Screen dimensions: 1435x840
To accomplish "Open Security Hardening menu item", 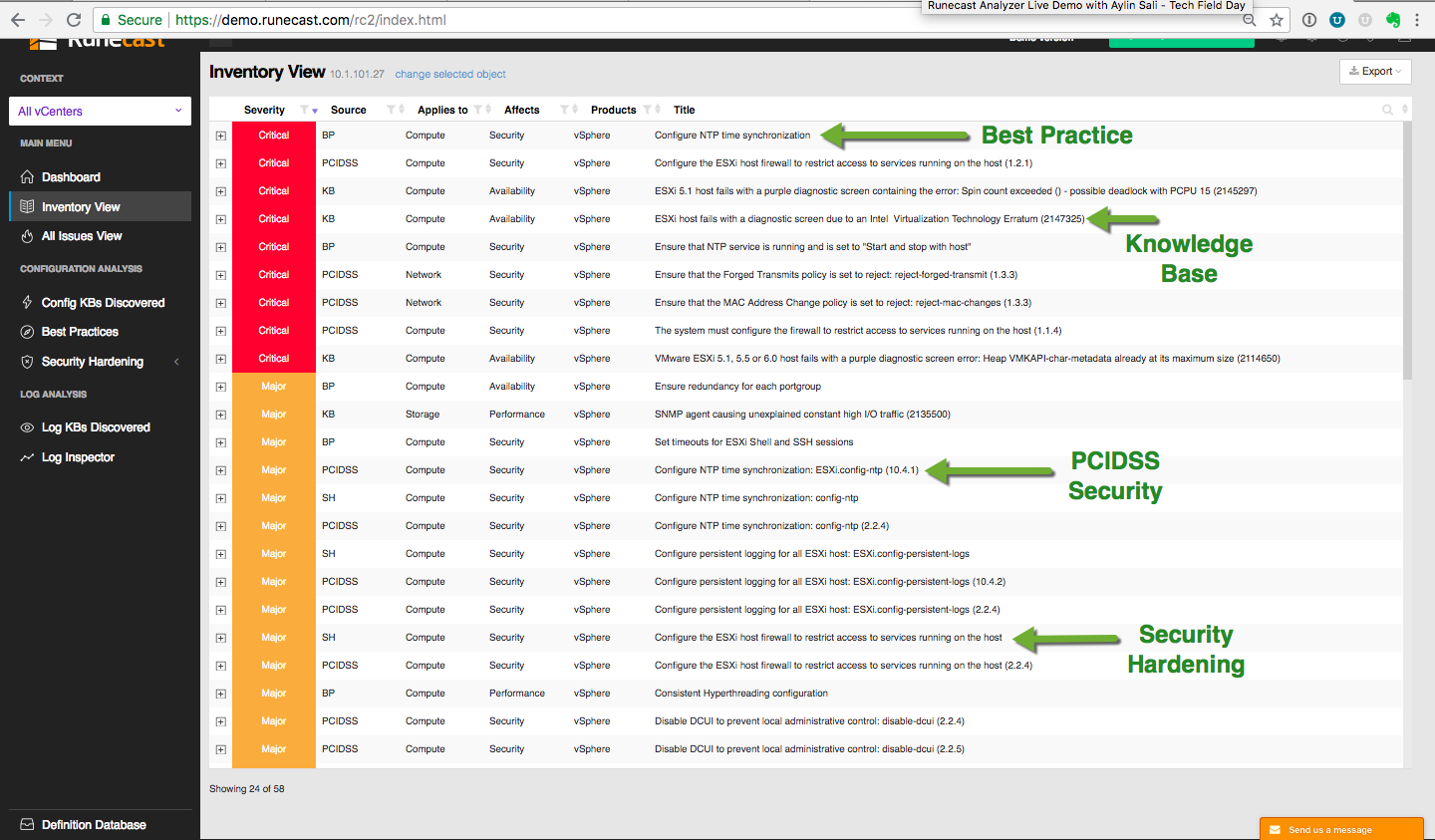I will click(93, 362).
